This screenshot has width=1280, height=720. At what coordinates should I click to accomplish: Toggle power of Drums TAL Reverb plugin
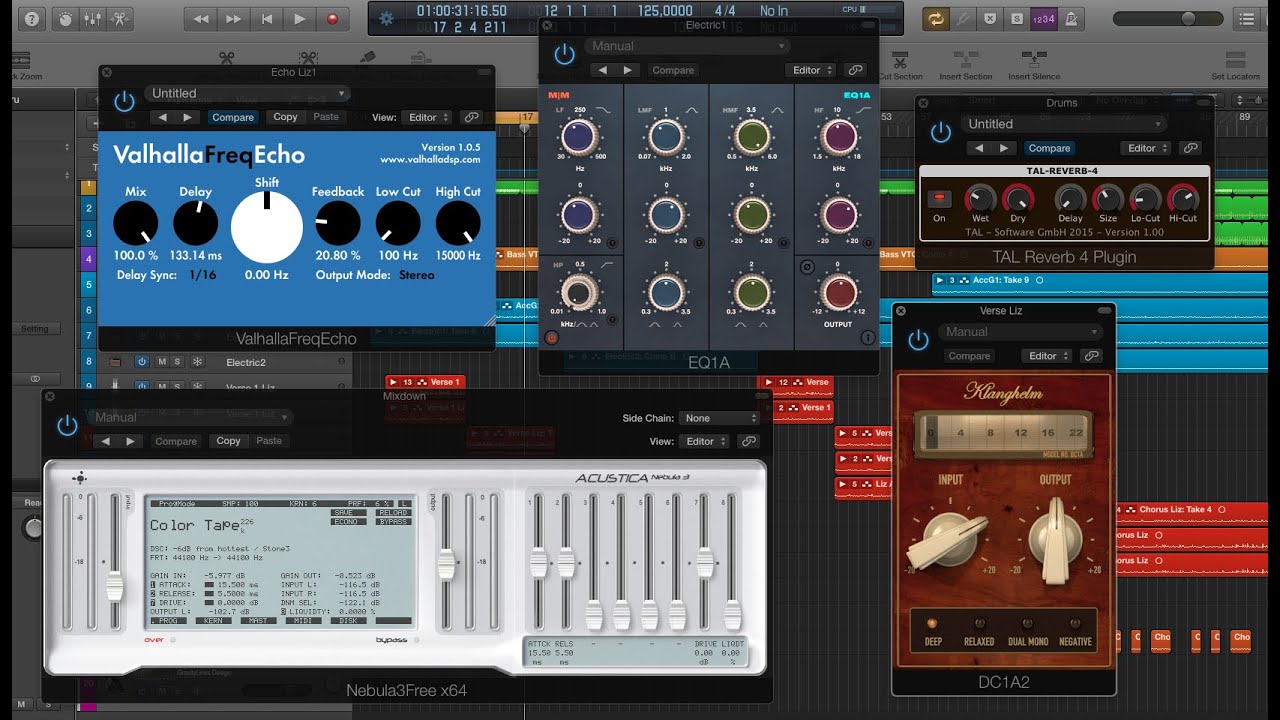[941, 132]
